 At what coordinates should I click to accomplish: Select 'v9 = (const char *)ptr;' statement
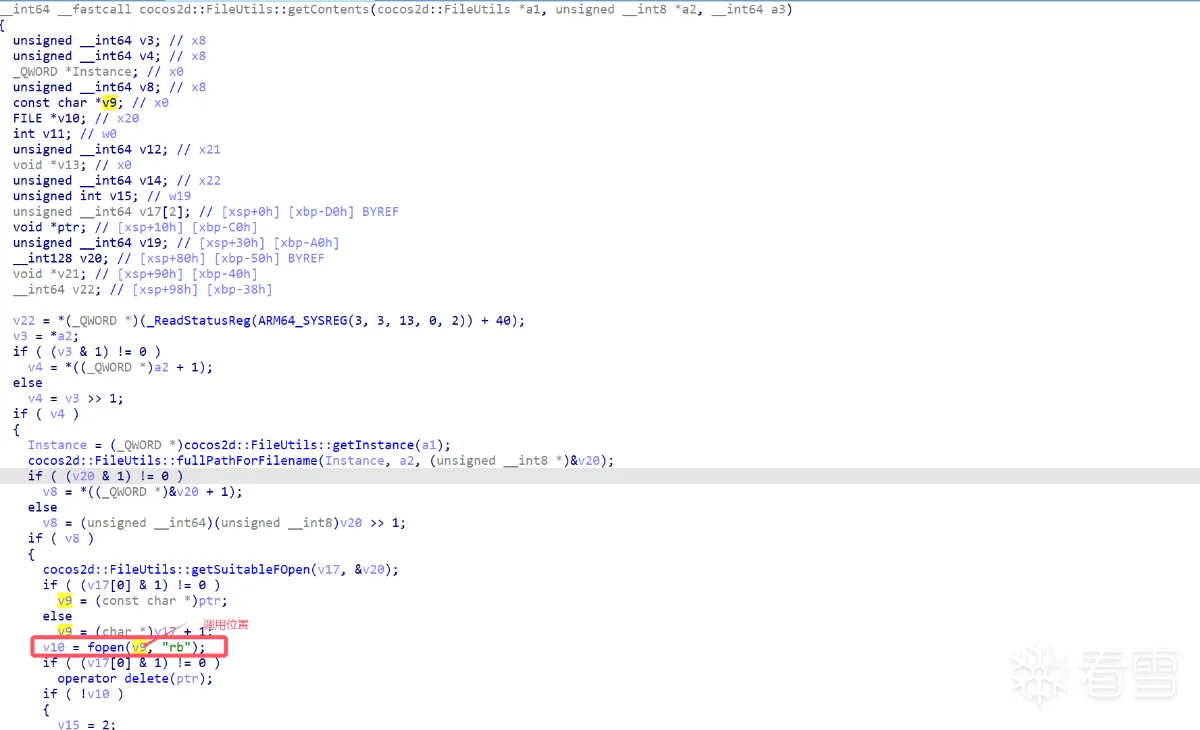click(x=143, y=601)
